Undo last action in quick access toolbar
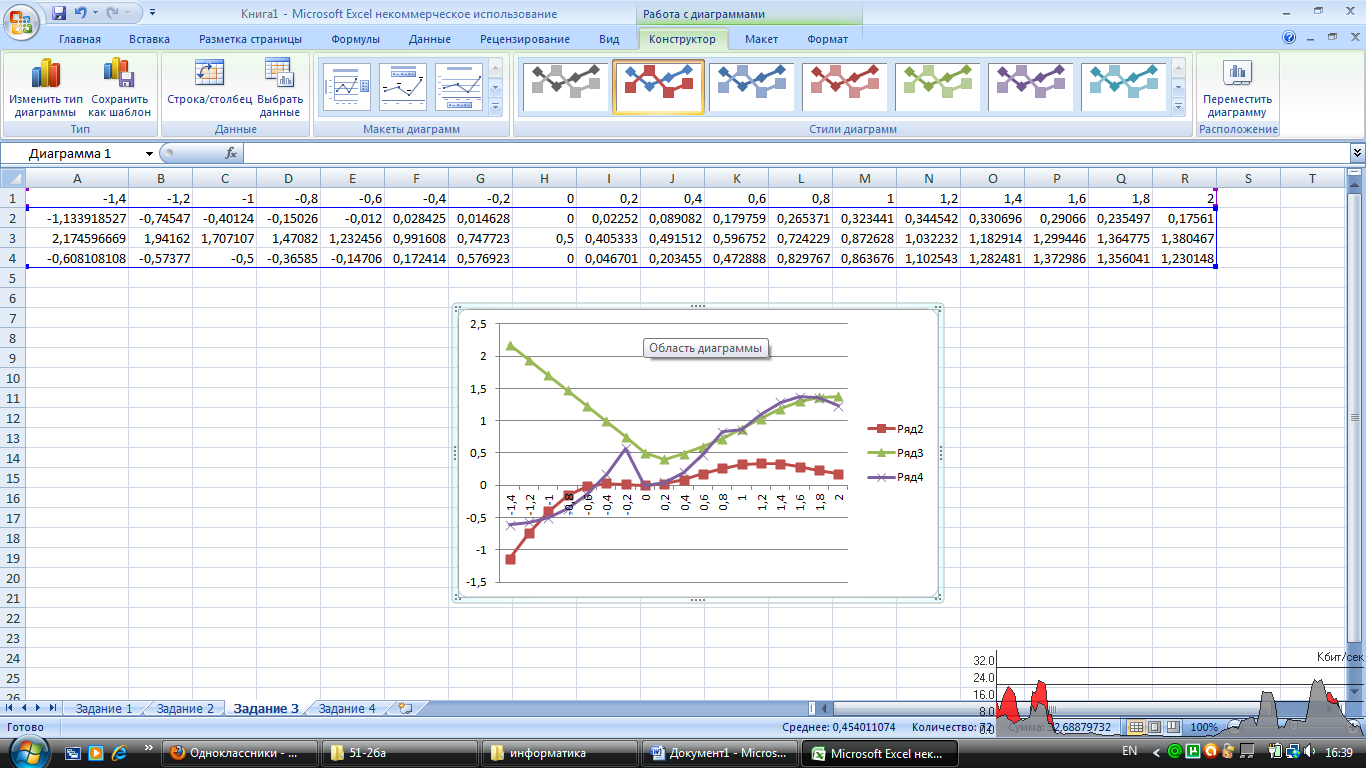The width and height of the screenshot is (1366, 768). click(x=80, y=13)
